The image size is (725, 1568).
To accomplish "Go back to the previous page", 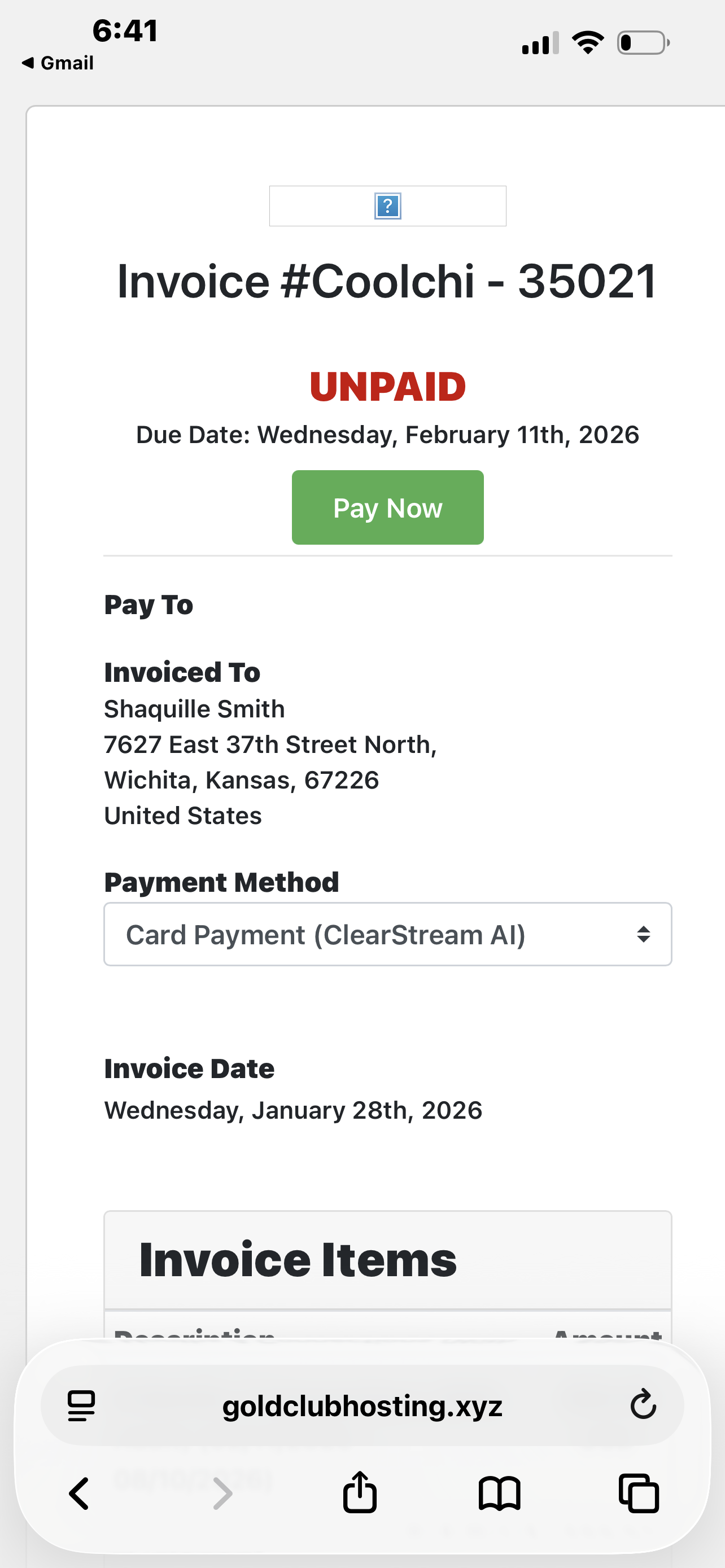I will (80, 1493).
